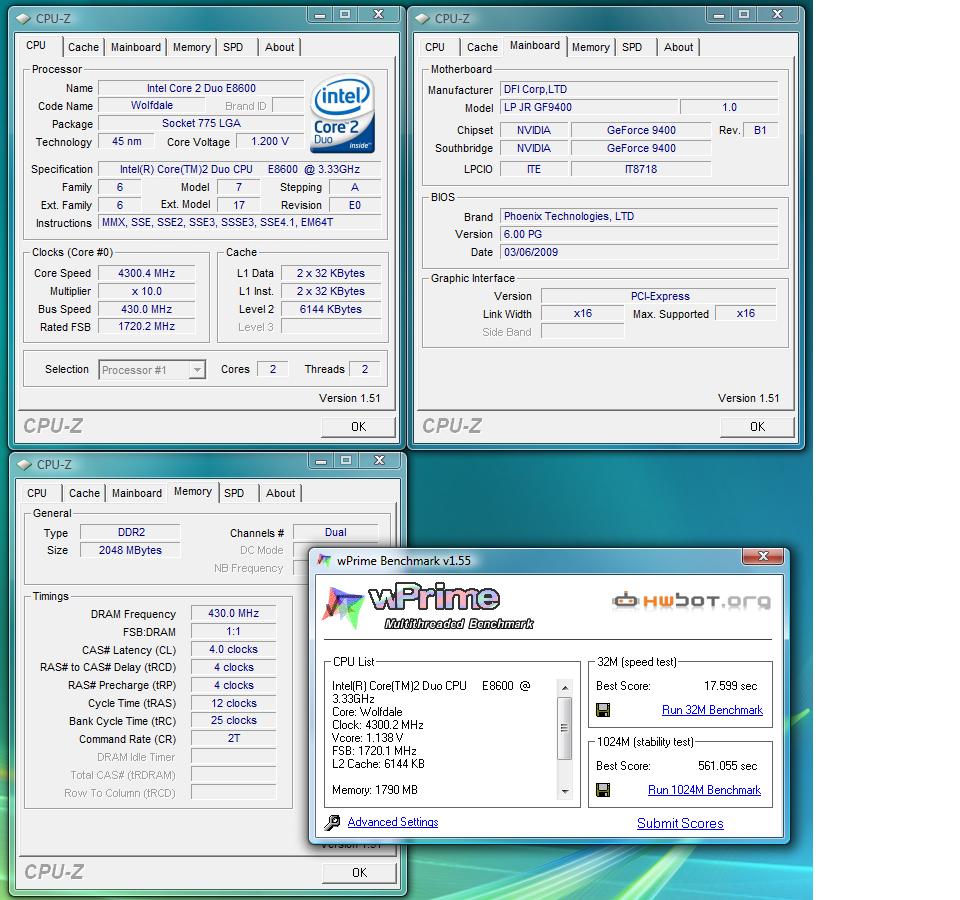960x900 pixels.
Task: Switch to Cache tab in CPU-Z CPU window
Action: point(83,47)
